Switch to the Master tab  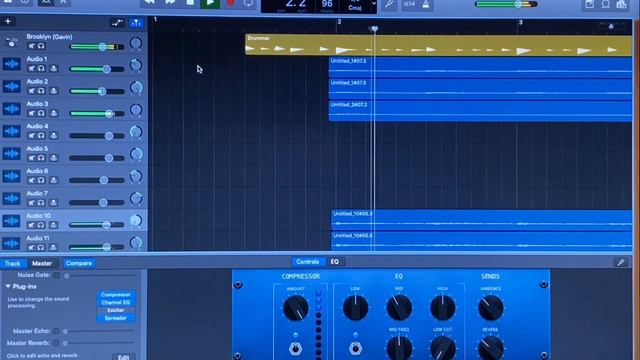(x=42, y=263)
